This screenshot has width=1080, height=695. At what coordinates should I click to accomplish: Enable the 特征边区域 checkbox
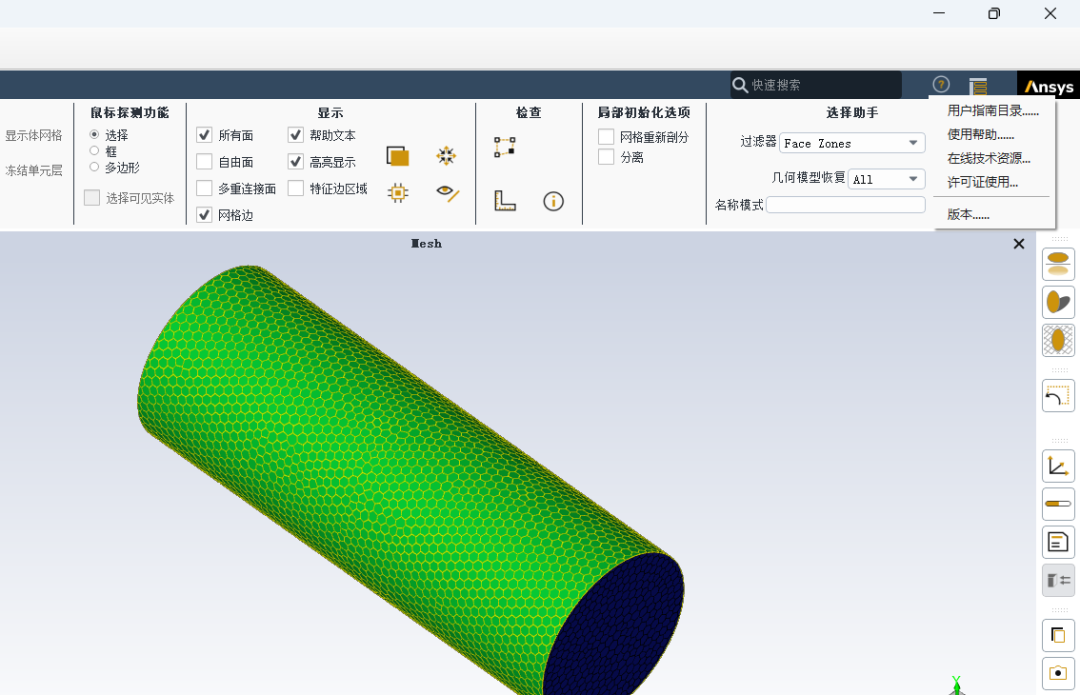(x=295, y=188)
